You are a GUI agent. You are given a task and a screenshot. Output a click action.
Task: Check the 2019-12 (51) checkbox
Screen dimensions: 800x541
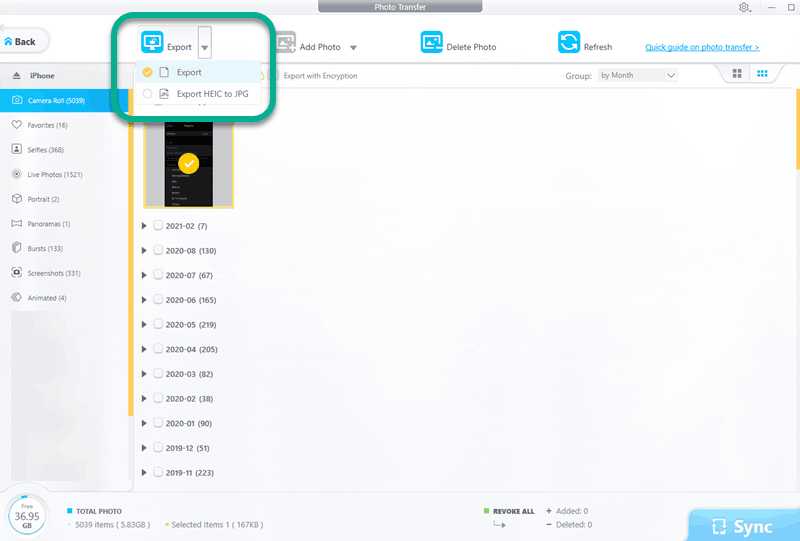[158, 447]
